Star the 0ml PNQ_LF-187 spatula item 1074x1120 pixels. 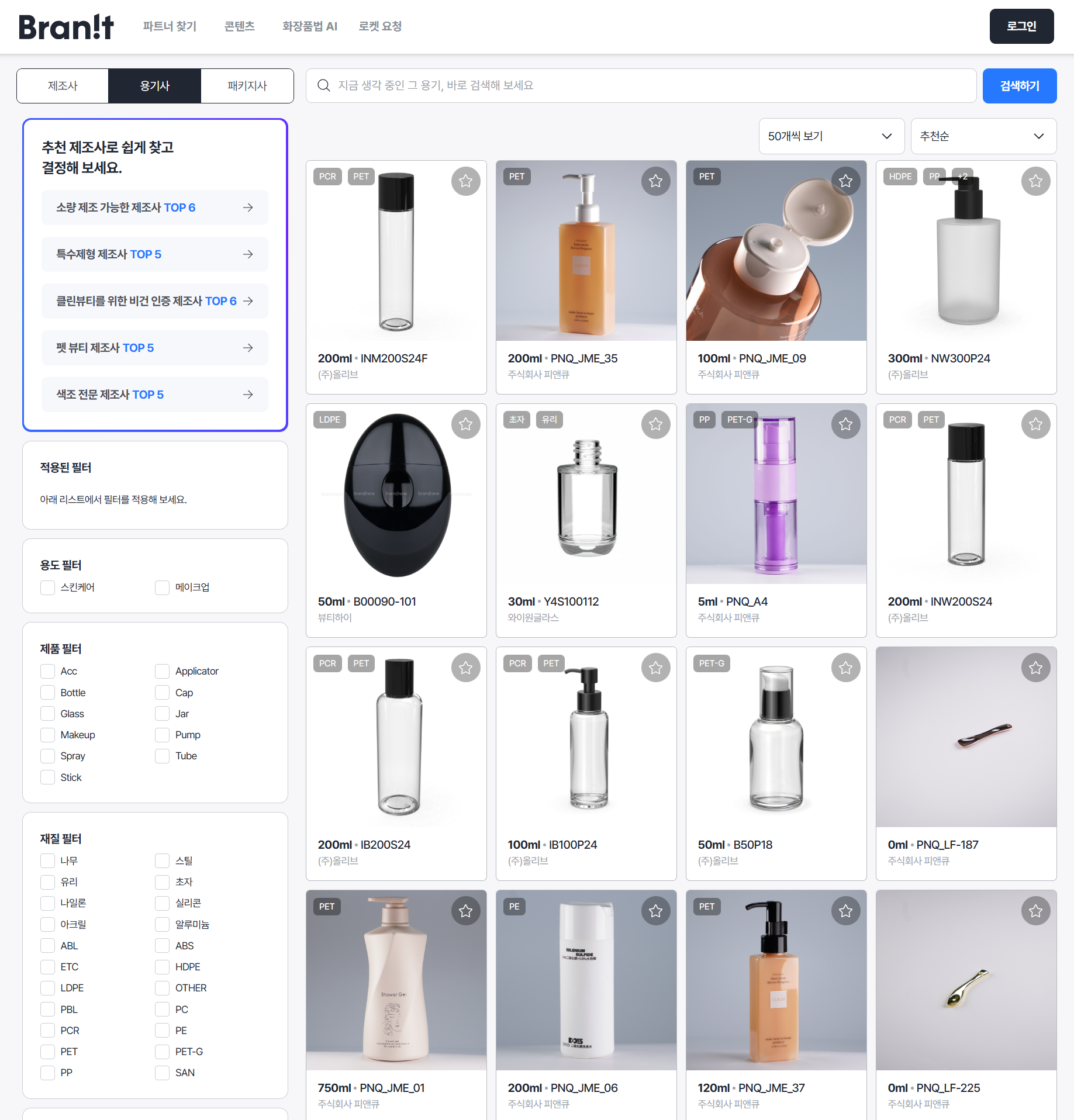click(x=1035, y=668)
